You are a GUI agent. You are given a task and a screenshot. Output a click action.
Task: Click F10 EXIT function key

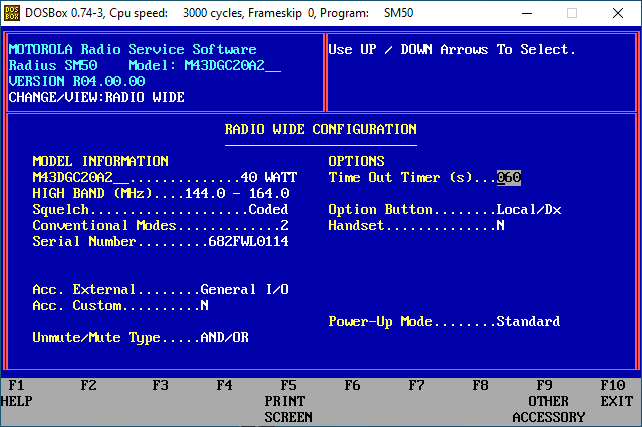point(617,393)
